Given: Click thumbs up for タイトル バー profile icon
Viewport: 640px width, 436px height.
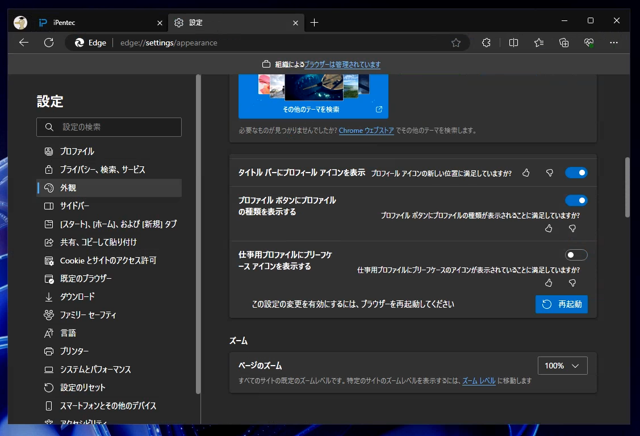Looking at the screenshot, I should [x=526, y=173].
